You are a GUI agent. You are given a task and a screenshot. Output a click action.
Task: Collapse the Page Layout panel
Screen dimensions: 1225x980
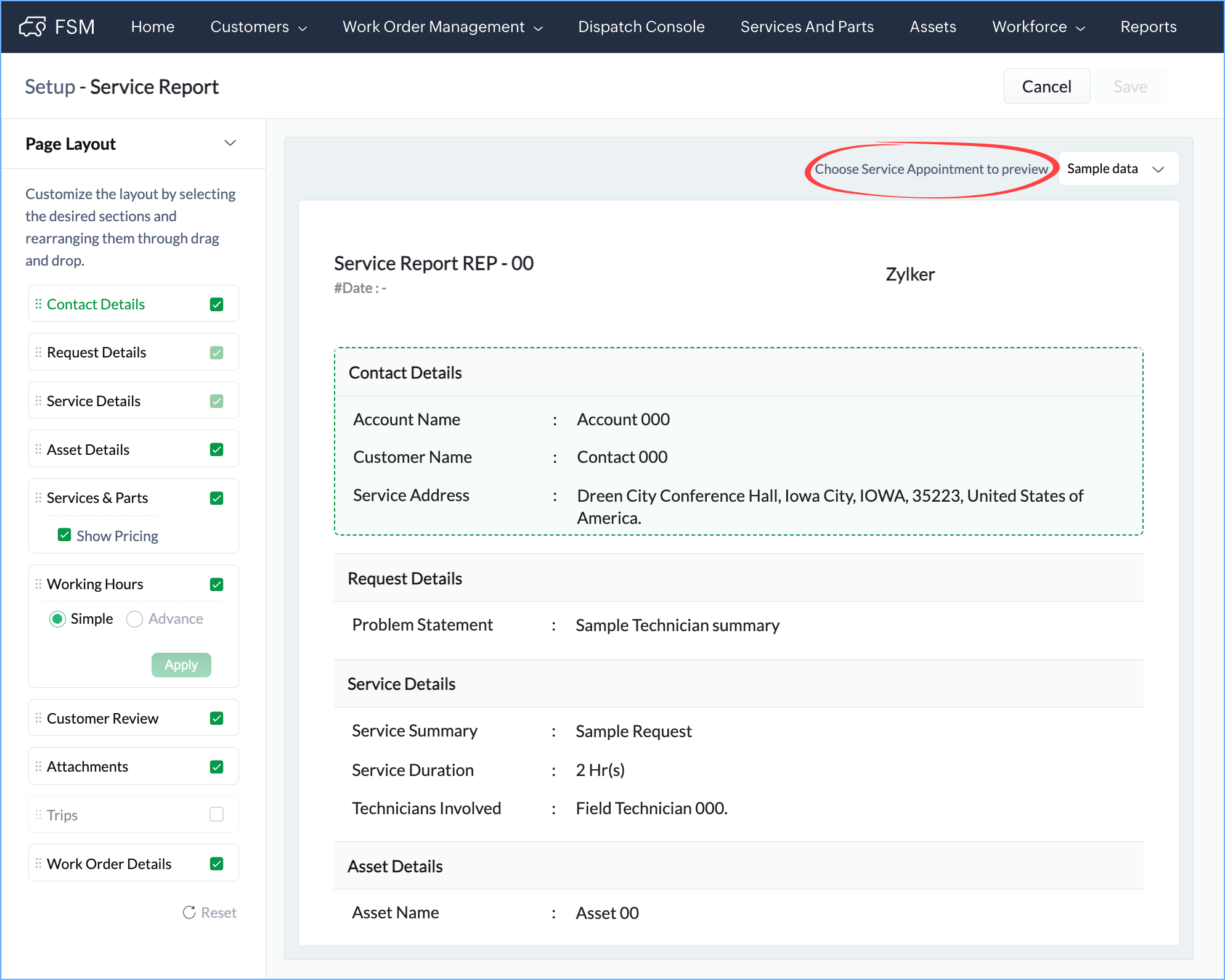[230, 143]
